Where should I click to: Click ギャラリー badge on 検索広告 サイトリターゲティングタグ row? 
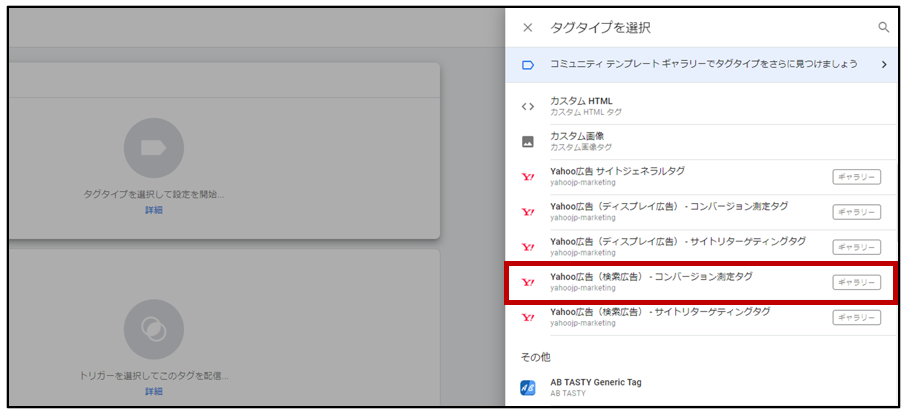[x=856, y=318]
